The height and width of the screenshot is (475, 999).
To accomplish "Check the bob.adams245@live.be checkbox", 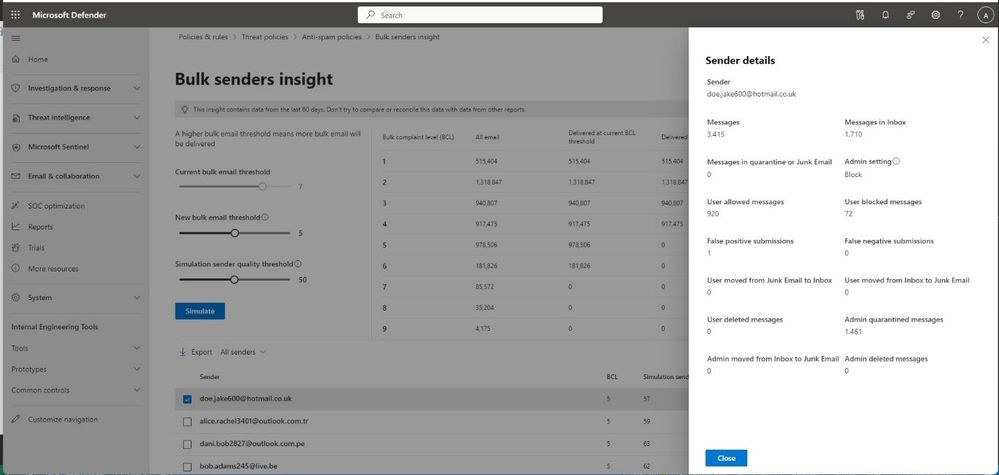I will pos(187,467).
